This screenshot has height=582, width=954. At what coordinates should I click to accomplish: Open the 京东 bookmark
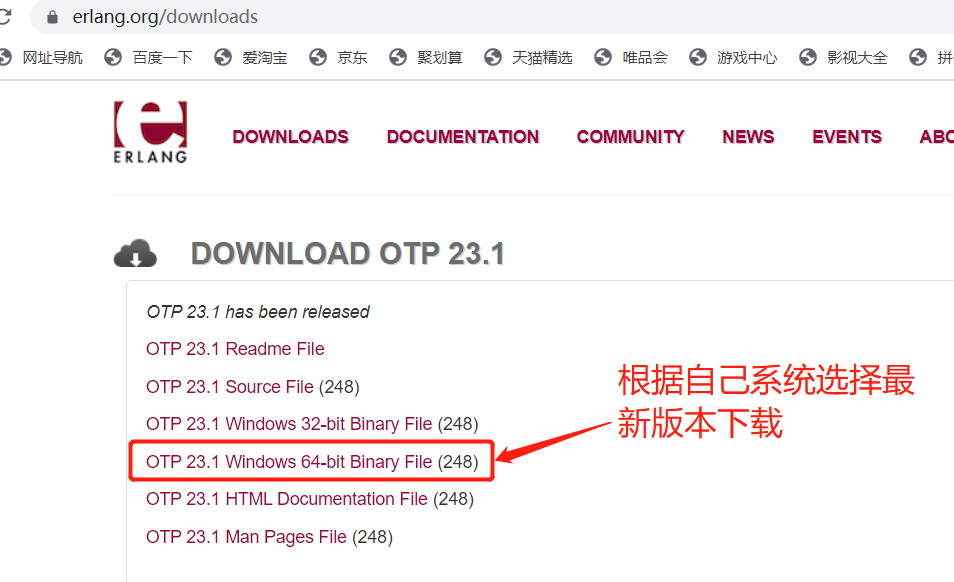[338, 58]
